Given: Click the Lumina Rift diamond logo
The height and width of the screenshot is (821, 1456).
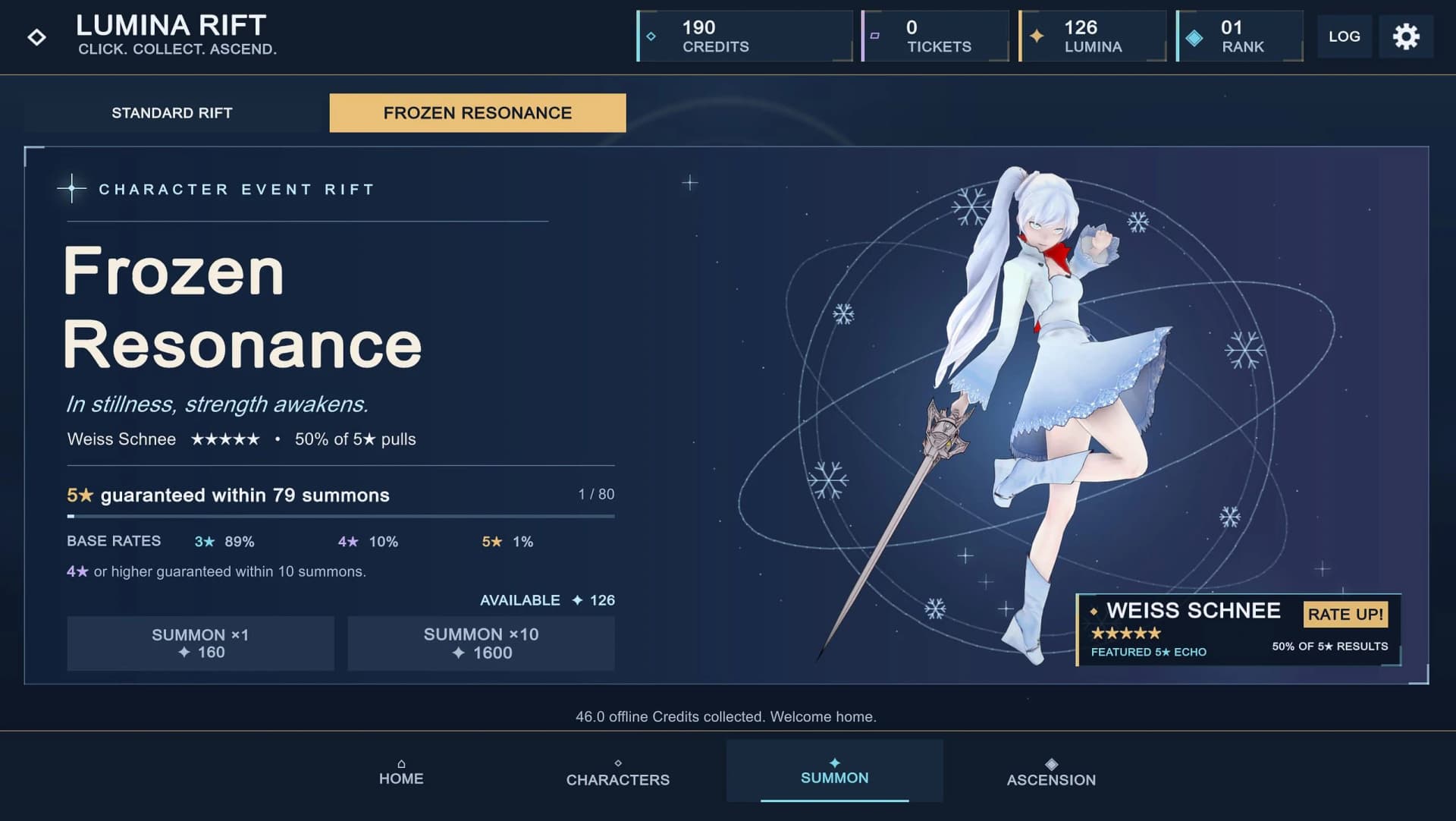Looking at the screenshot, I should click(x=36, y=37).
